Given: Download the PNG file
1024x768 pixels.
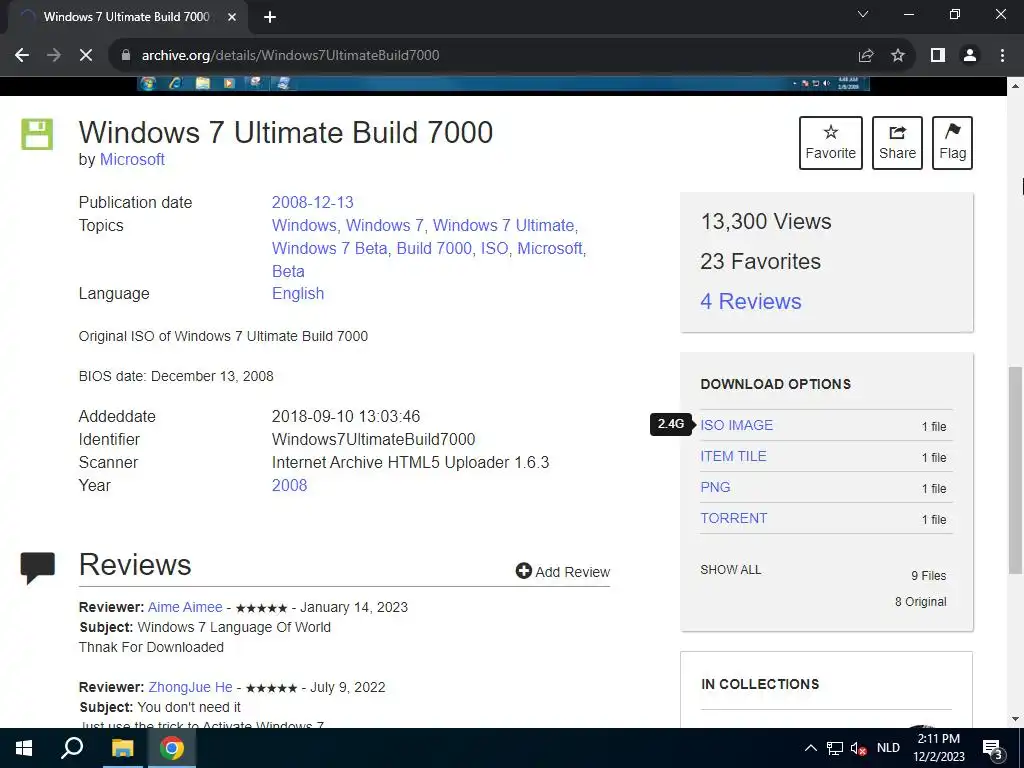Looking at the screenshot, I should coord(715,487).
